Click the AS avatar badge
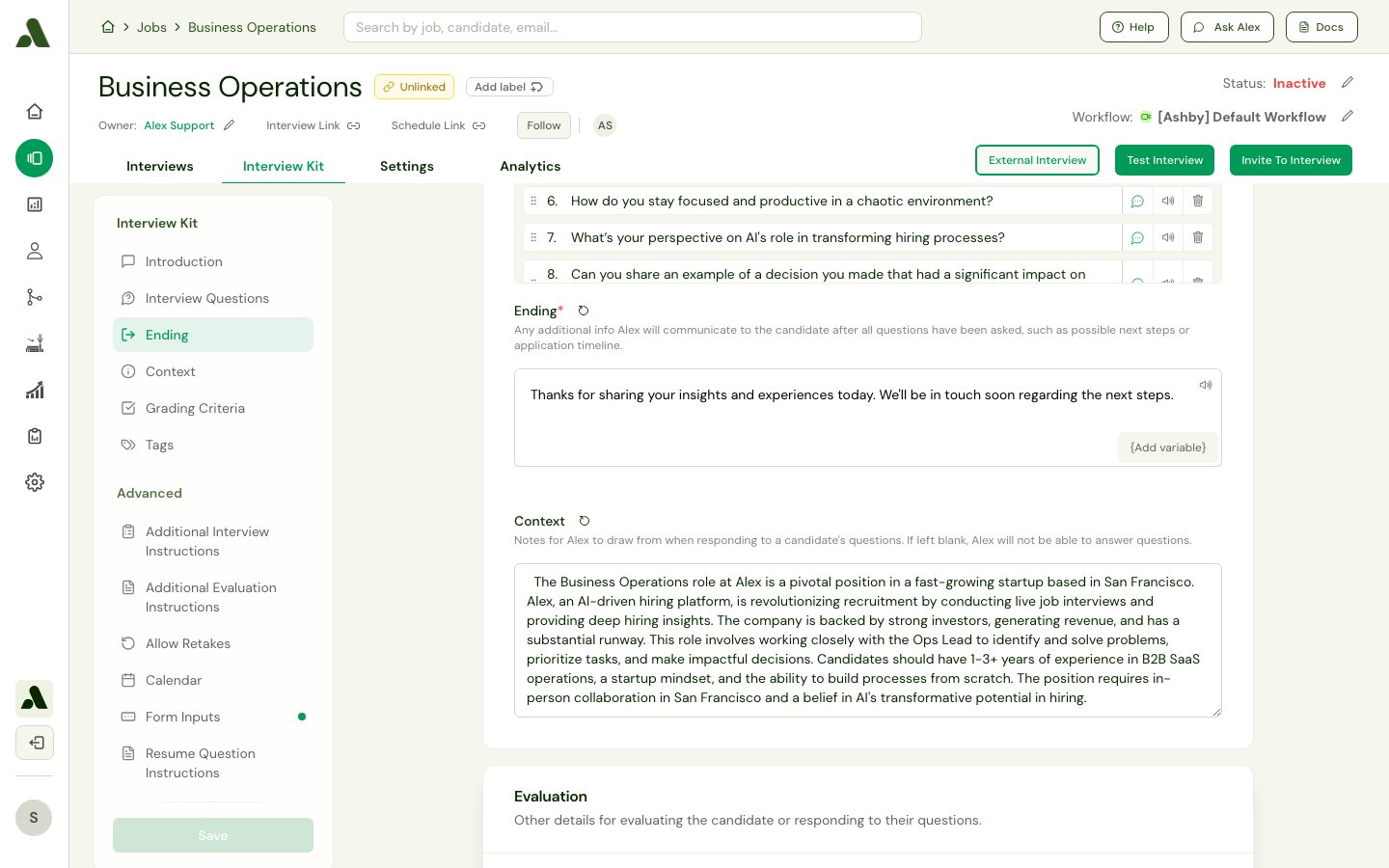1389x868 pixels. coord(605,125)
